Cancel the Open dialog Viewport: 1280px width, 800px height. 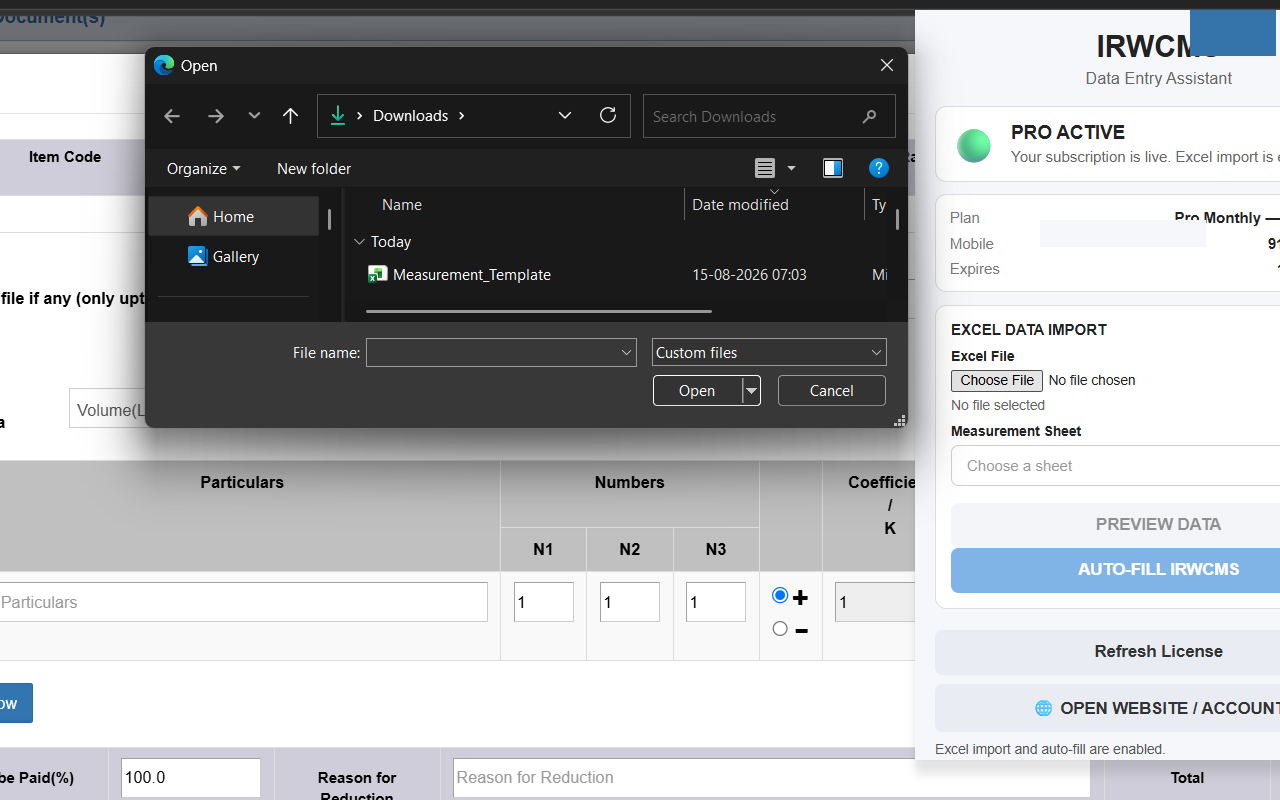832,391
